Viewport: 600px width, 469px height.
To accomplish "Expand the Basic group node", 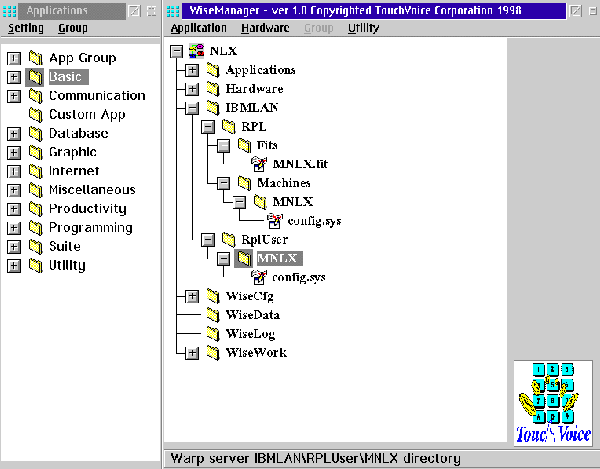I will click(x=14, y=77).
